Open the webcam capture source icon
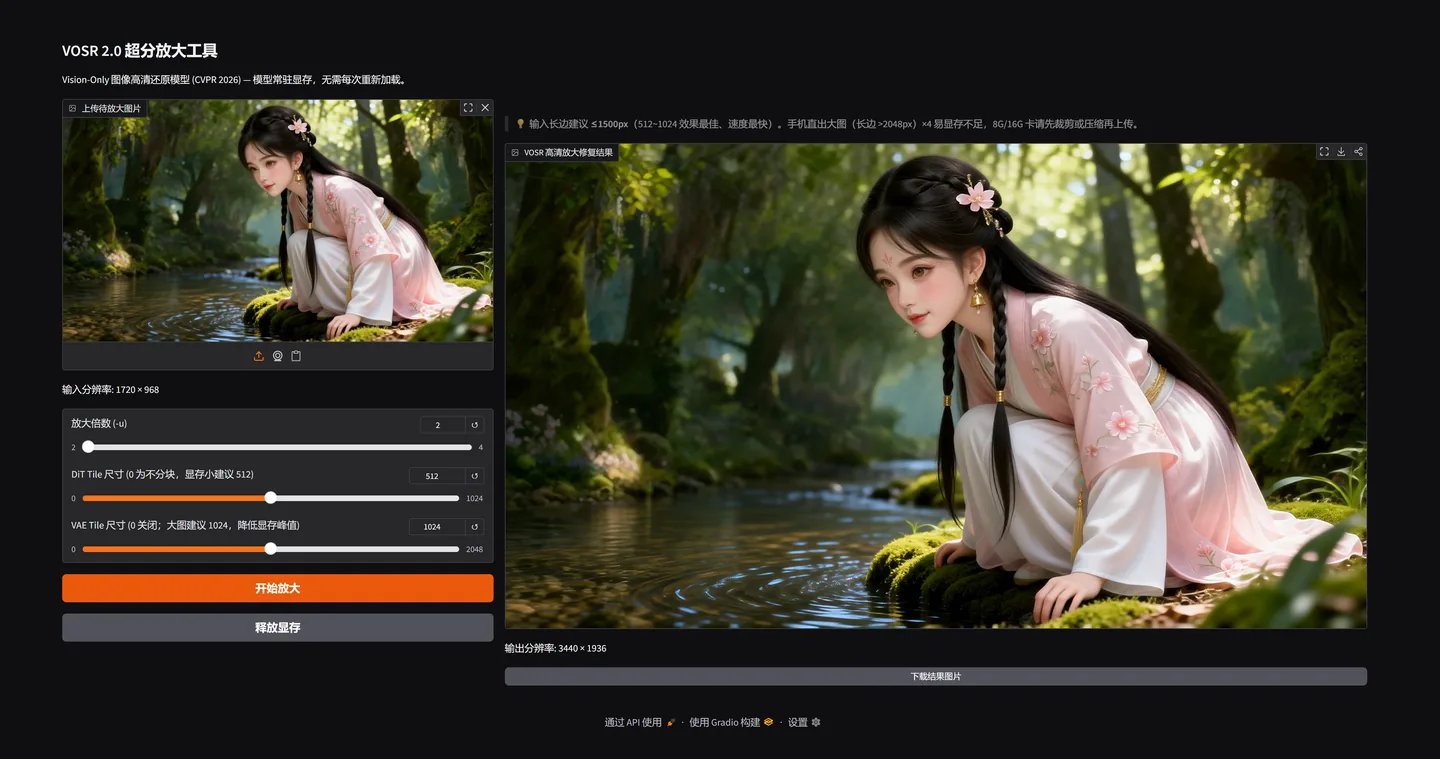The width and height of the screenshot is (1440, 759). coord(278,356)
